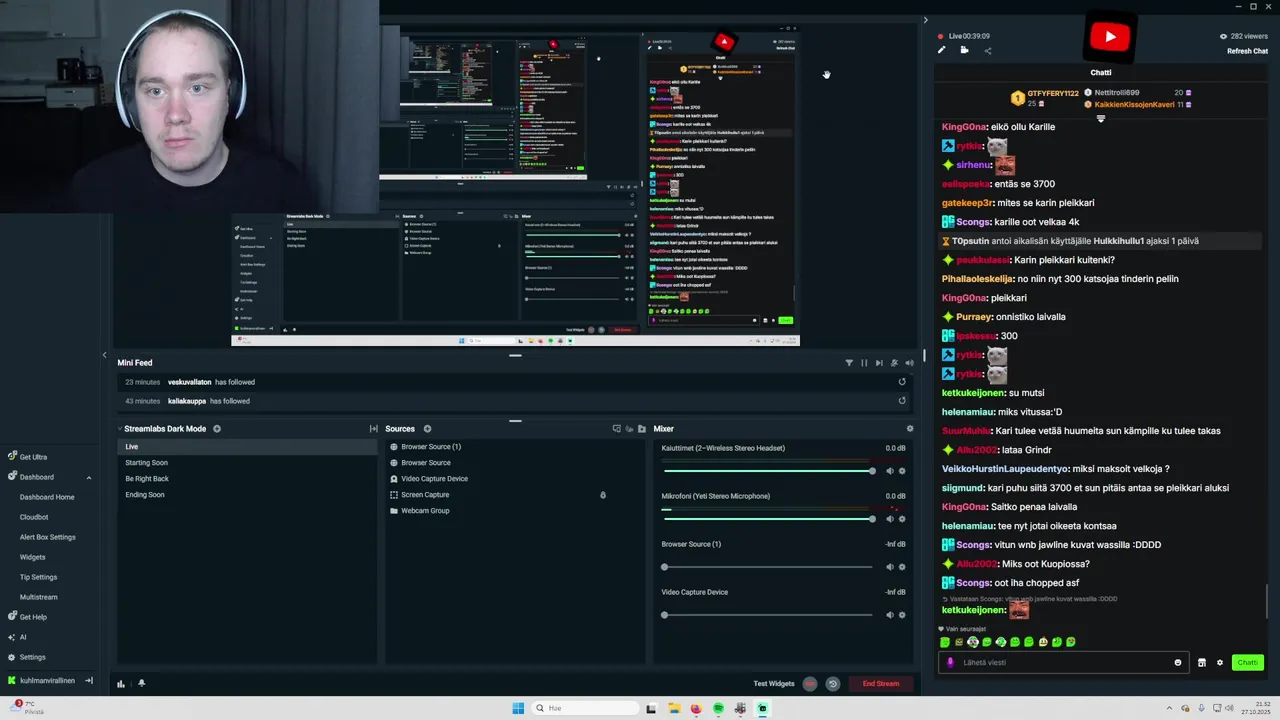Open performance stats chart icon
Viewport: 1280px width, 720px height.
(121, 684)
